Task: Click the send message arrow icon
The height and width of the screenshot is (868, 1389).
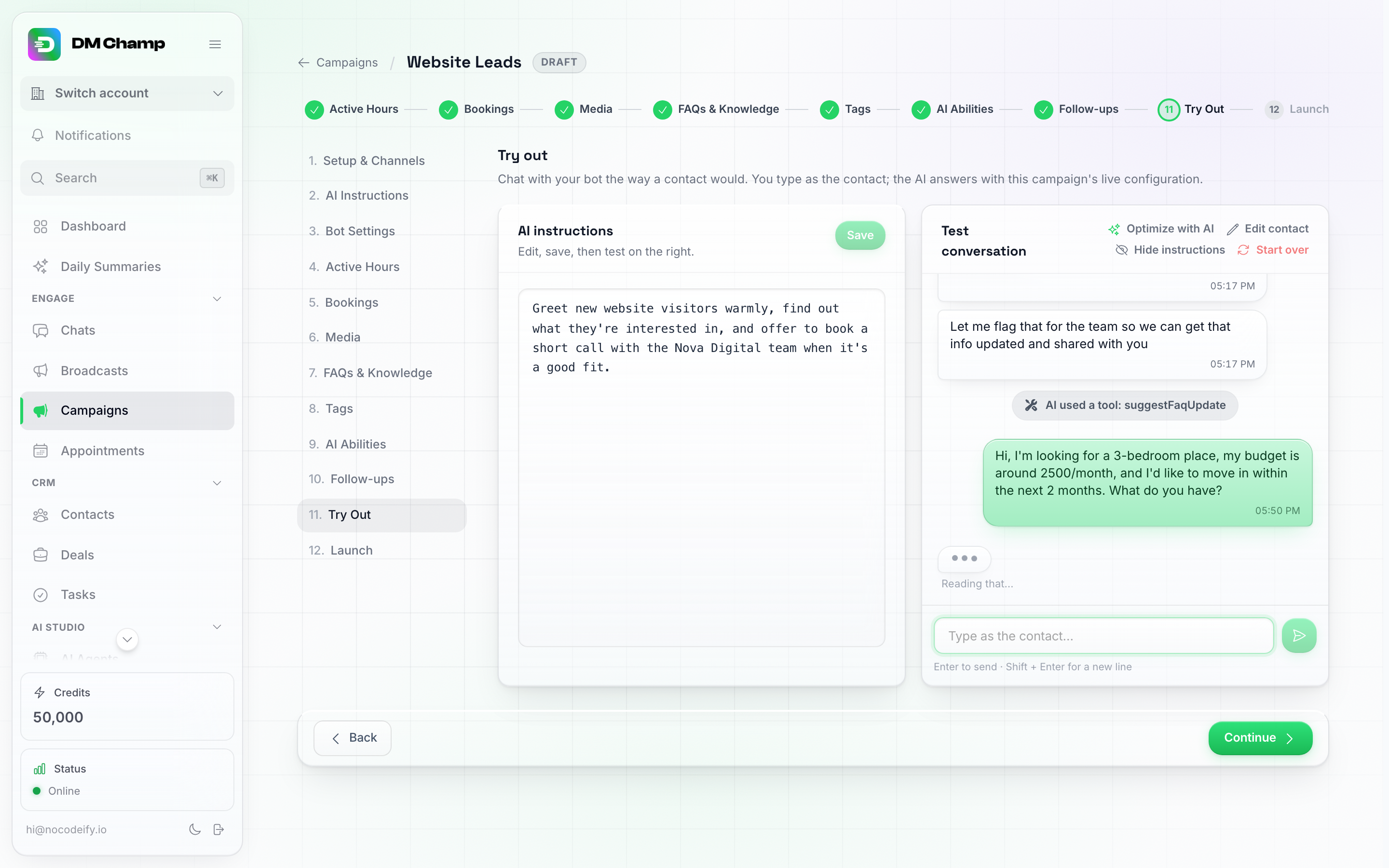Action: (x=1299, y=636)
